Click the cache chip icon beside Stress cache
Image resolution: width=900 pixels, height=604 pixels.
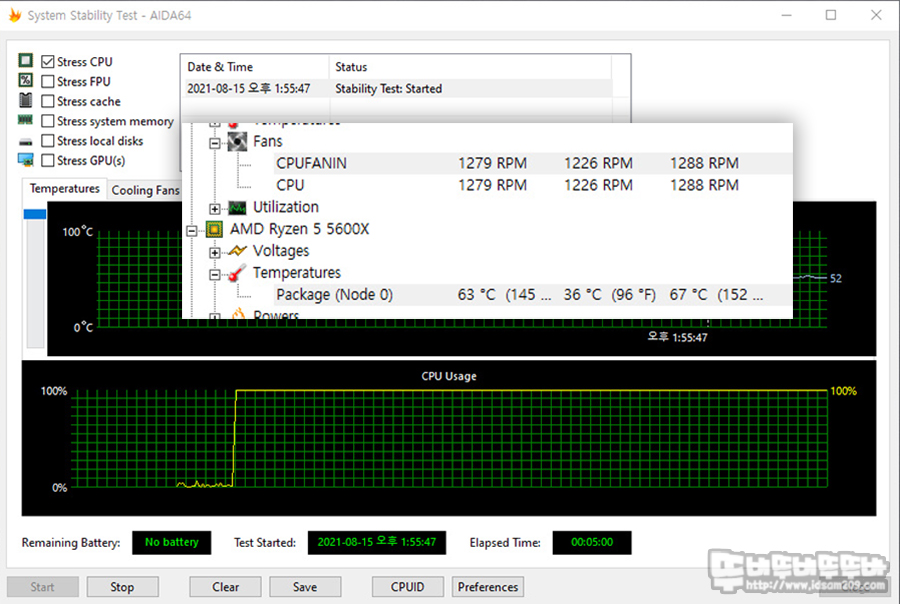(25, 100)
